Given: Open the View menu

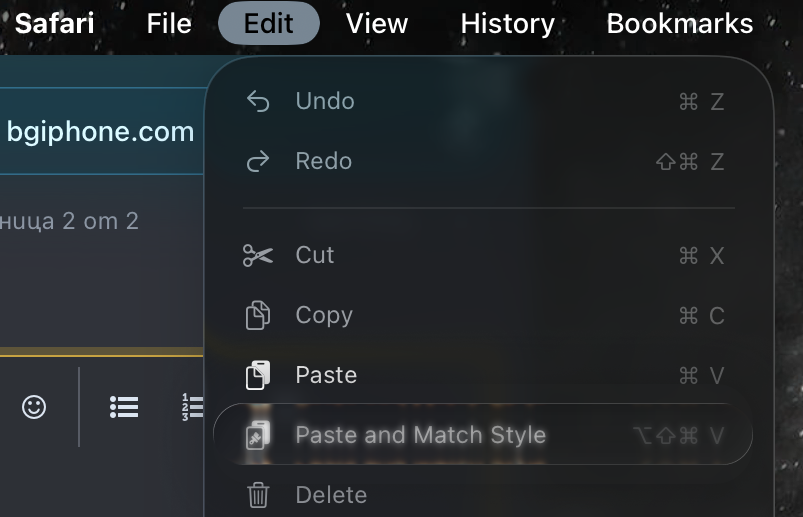Looking at the screenshot, I should point(377,24).
